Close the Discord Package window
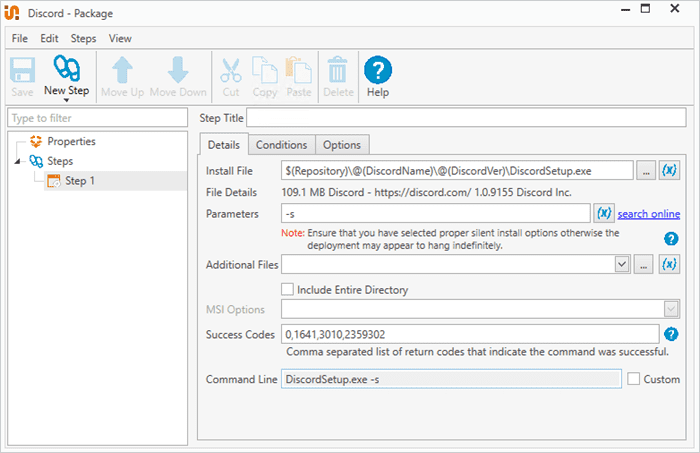This screenshot has width=700, height=453. pyautogui.click(x=675, y=8)
